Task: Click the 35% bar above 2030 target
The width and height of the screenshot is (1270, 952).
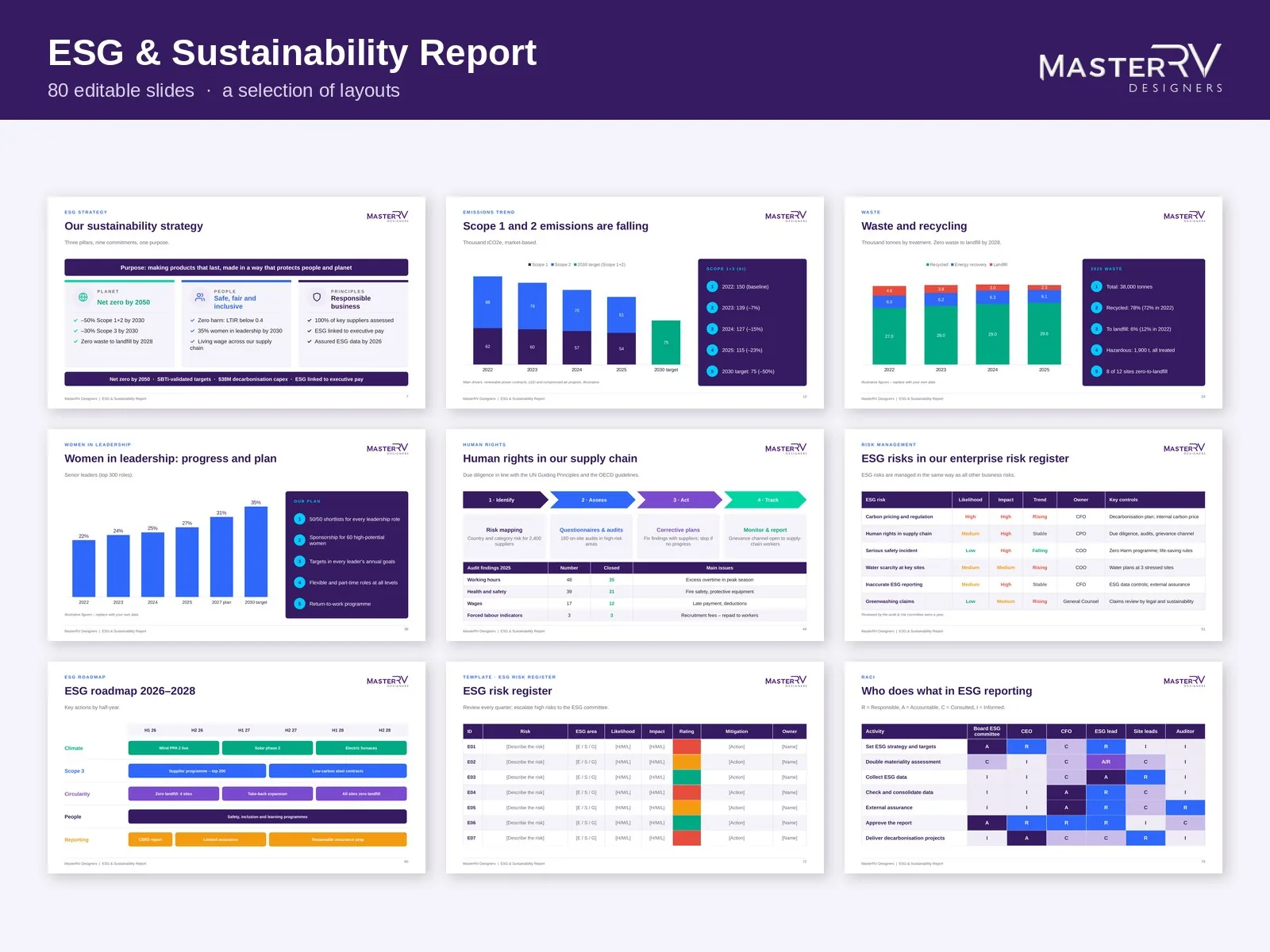Action: pyautogui.click(x=256, y=551)
